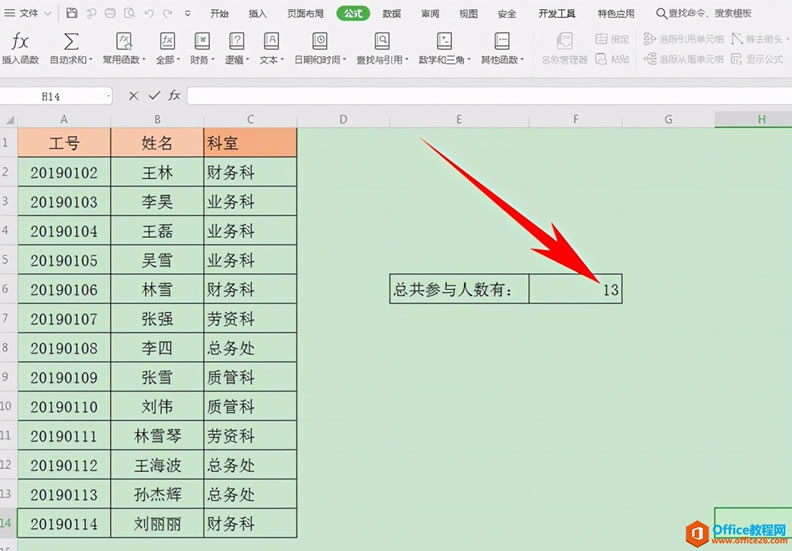Open the All functions (全部) book icon
This screenshot has width=792, height=551.
coord(167,41)
